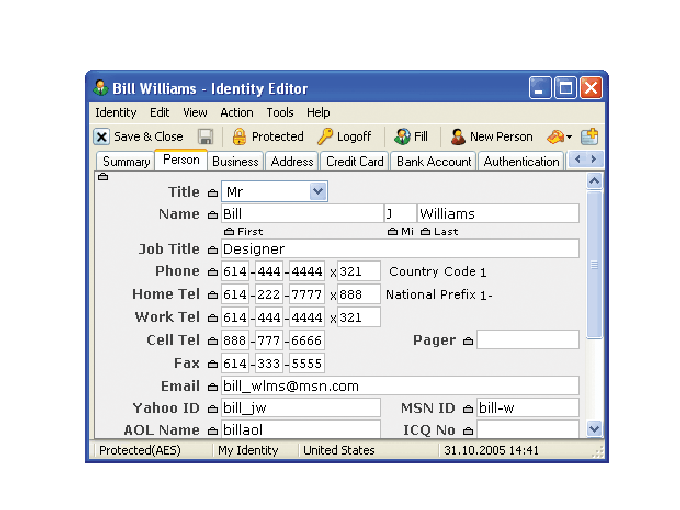Click the scrollbar up arrow
680x510 pixels.
[x=594, y=180]
